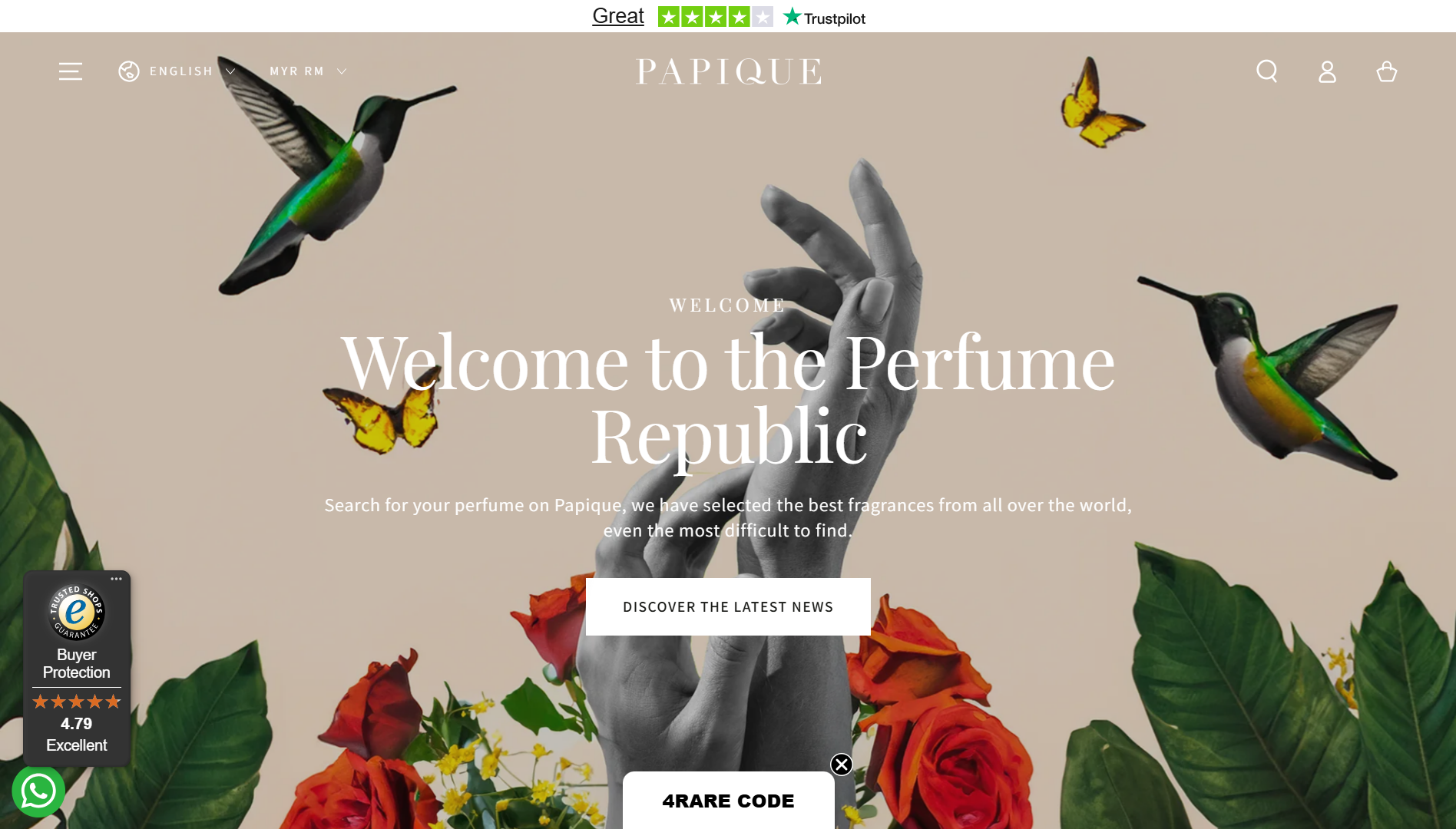Open the shopping basket icon
The height and width of the screenshot is (829, 1456).
1387,71
